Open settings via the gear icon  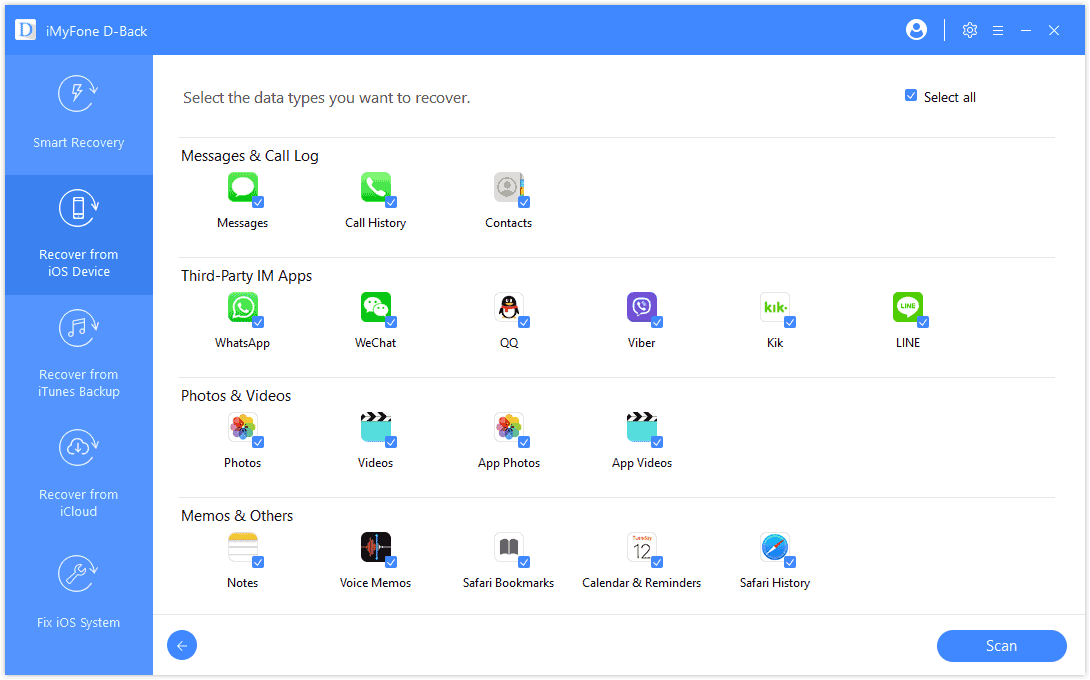pyautogui.click(x=969, y=30)
